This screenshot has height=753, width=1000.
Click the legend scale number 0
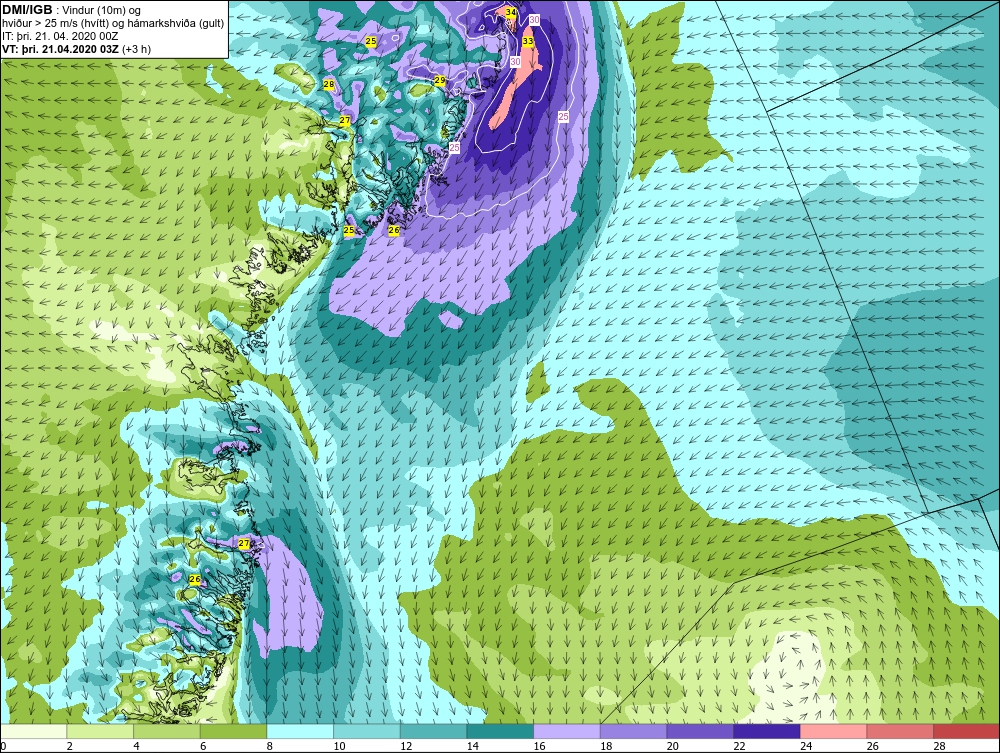point(3,746)
